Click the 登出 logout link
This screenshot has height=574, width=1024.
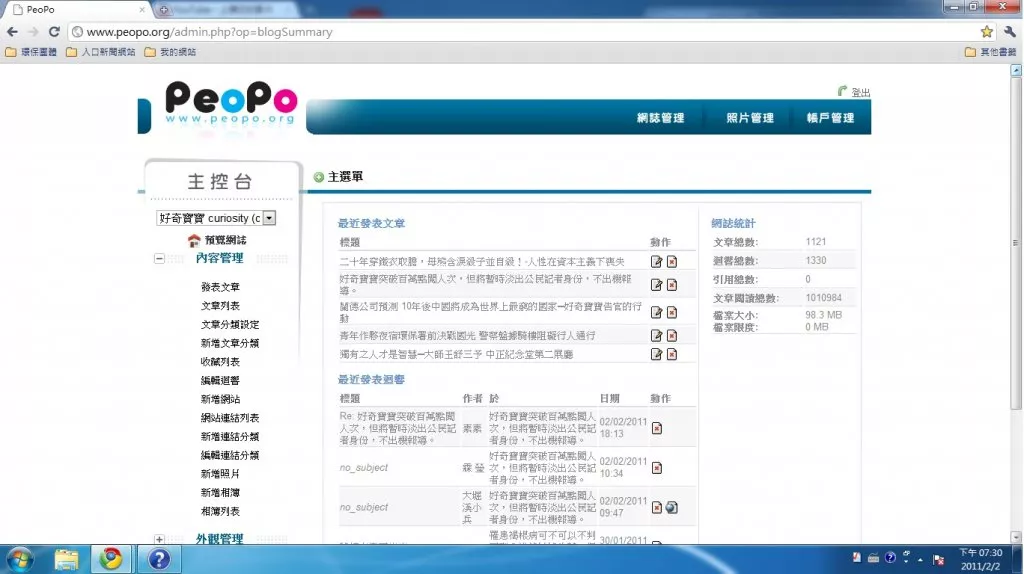(860, 92)
